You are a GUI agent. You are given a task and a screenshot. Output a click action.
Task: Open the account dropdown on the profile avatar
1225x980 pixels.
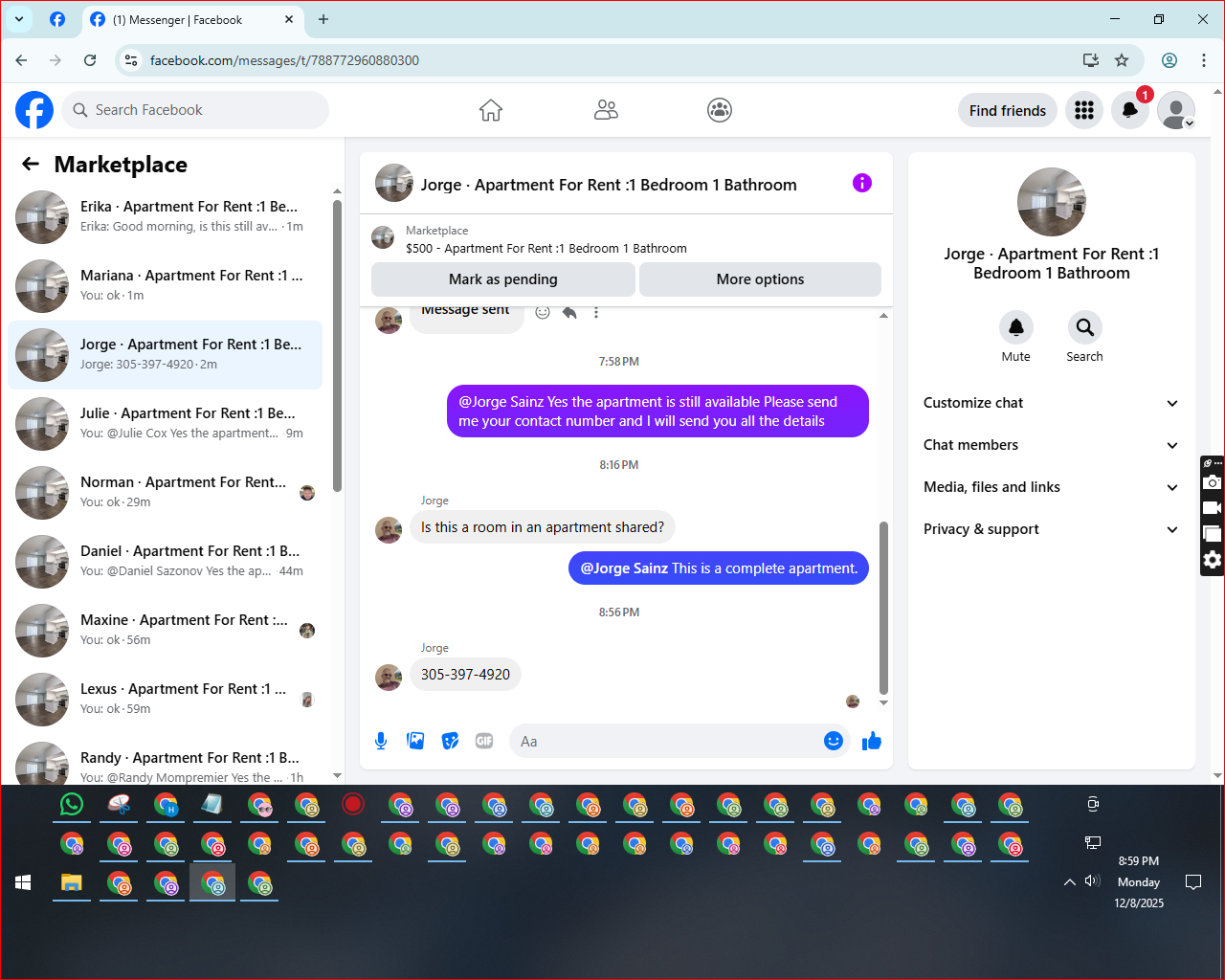1176,110
